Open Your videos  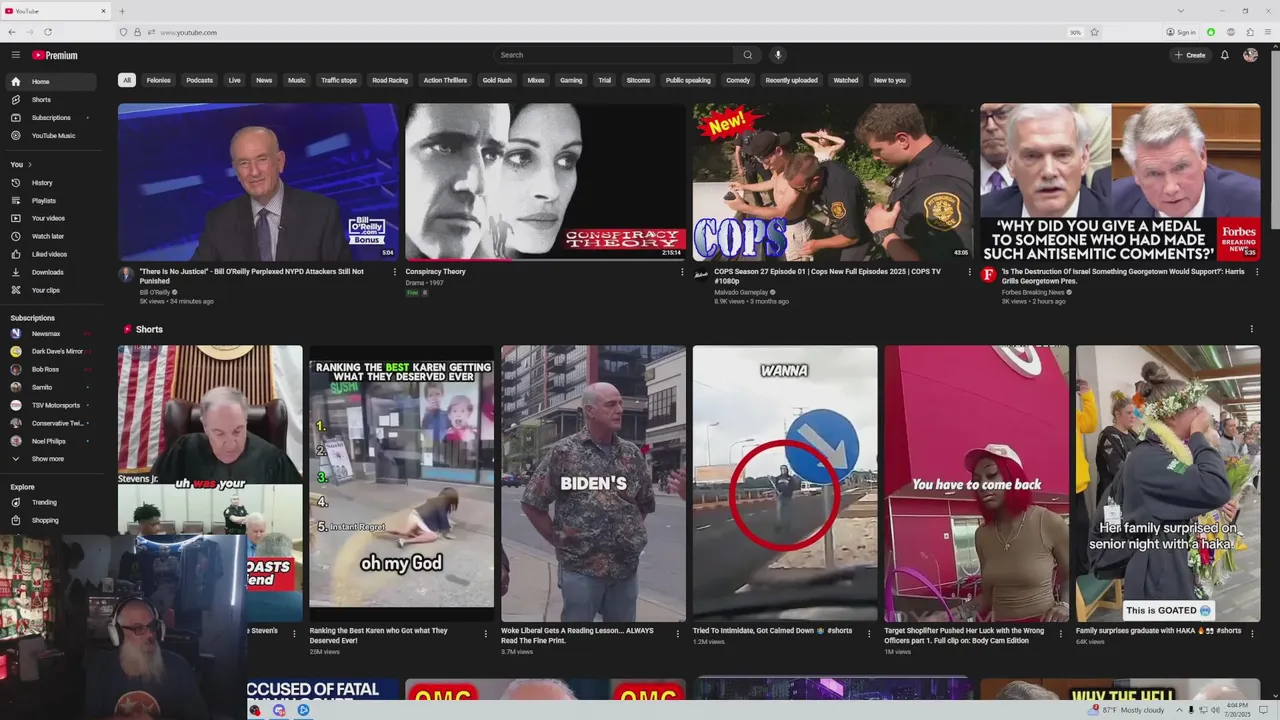point(51,218)
